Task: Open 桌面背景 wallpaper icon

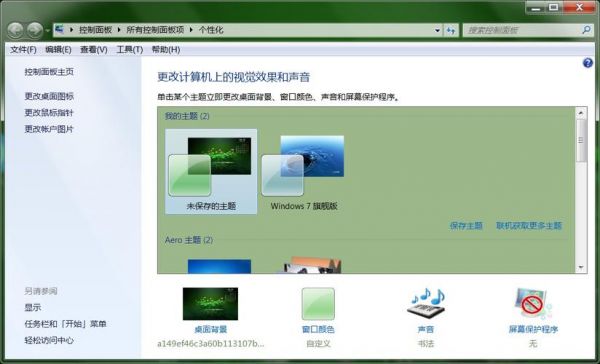Action: pyautogui.click(x=210, y=304)
